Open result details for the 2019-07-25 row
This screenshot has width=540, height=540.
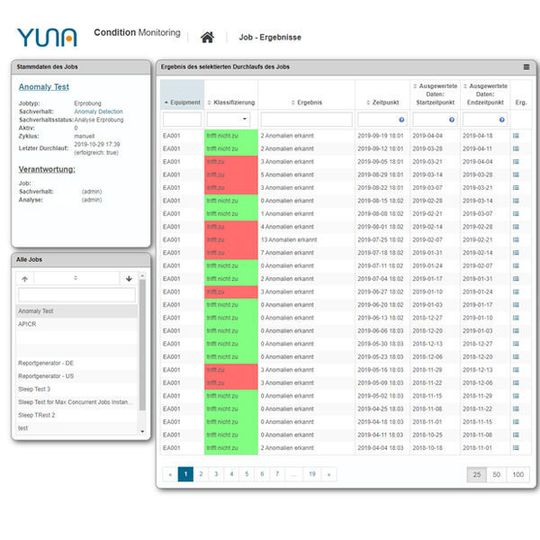click(516, 240)
